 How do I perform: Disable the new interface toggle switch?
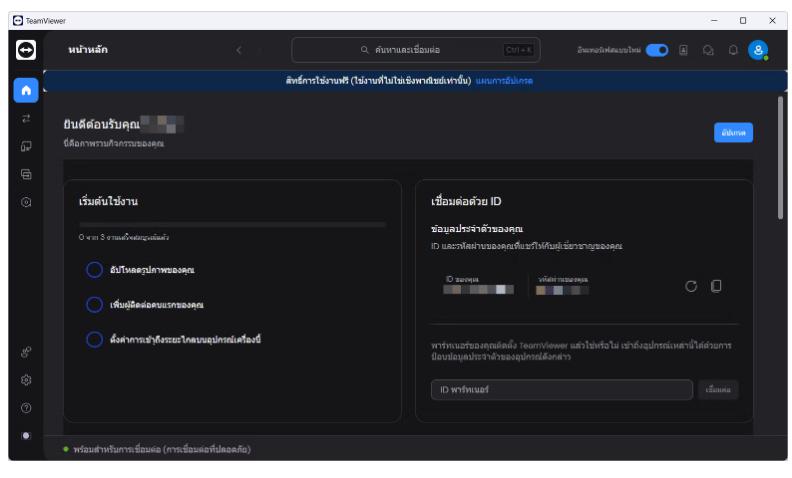pos(657,50)
